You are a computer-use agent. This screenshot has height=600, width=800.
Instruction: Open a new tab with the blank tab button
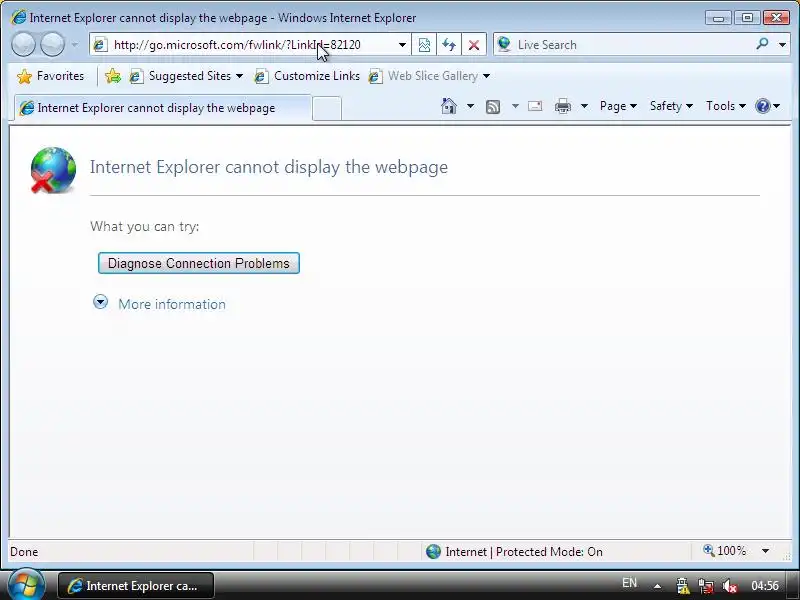tap(327, 108)
